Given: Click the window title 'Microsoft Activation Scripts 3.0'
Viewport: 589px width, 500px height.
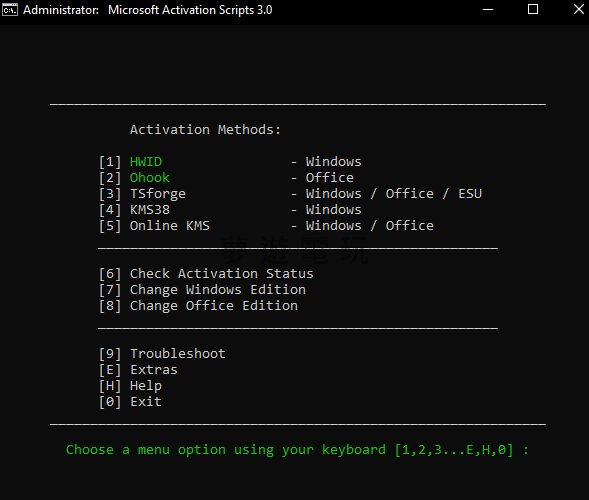Looking at the screenshot, I should 190,10.
